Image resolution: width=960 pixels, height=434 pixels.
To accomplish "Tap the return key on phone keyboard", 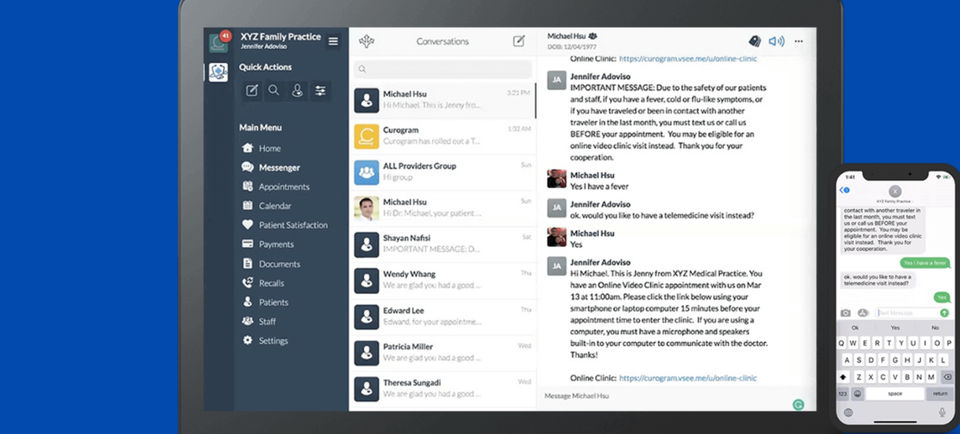I will click(x=940, y=393).
